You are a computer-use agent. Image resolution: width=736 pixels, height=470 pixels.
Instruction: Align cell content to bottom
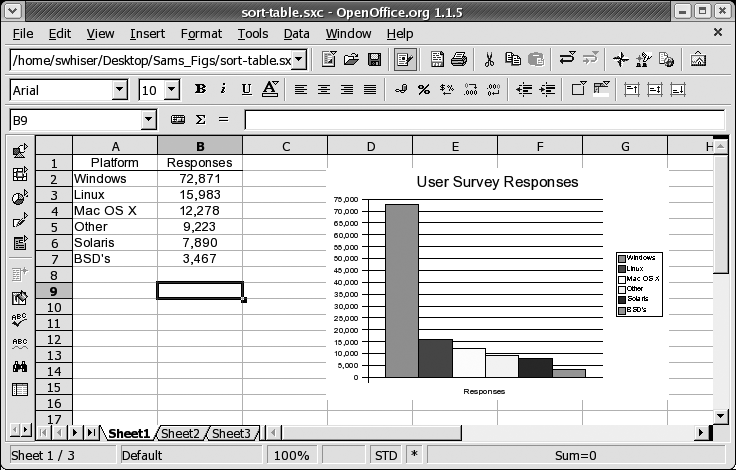678,89
